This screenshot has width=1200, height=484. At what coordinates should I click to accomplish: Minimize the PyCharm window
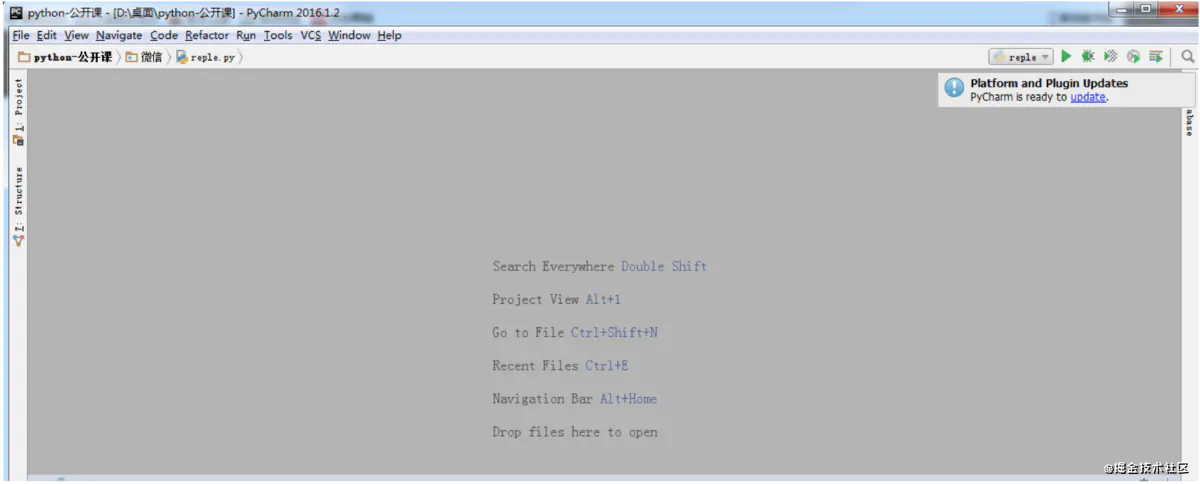[1119, 9]
